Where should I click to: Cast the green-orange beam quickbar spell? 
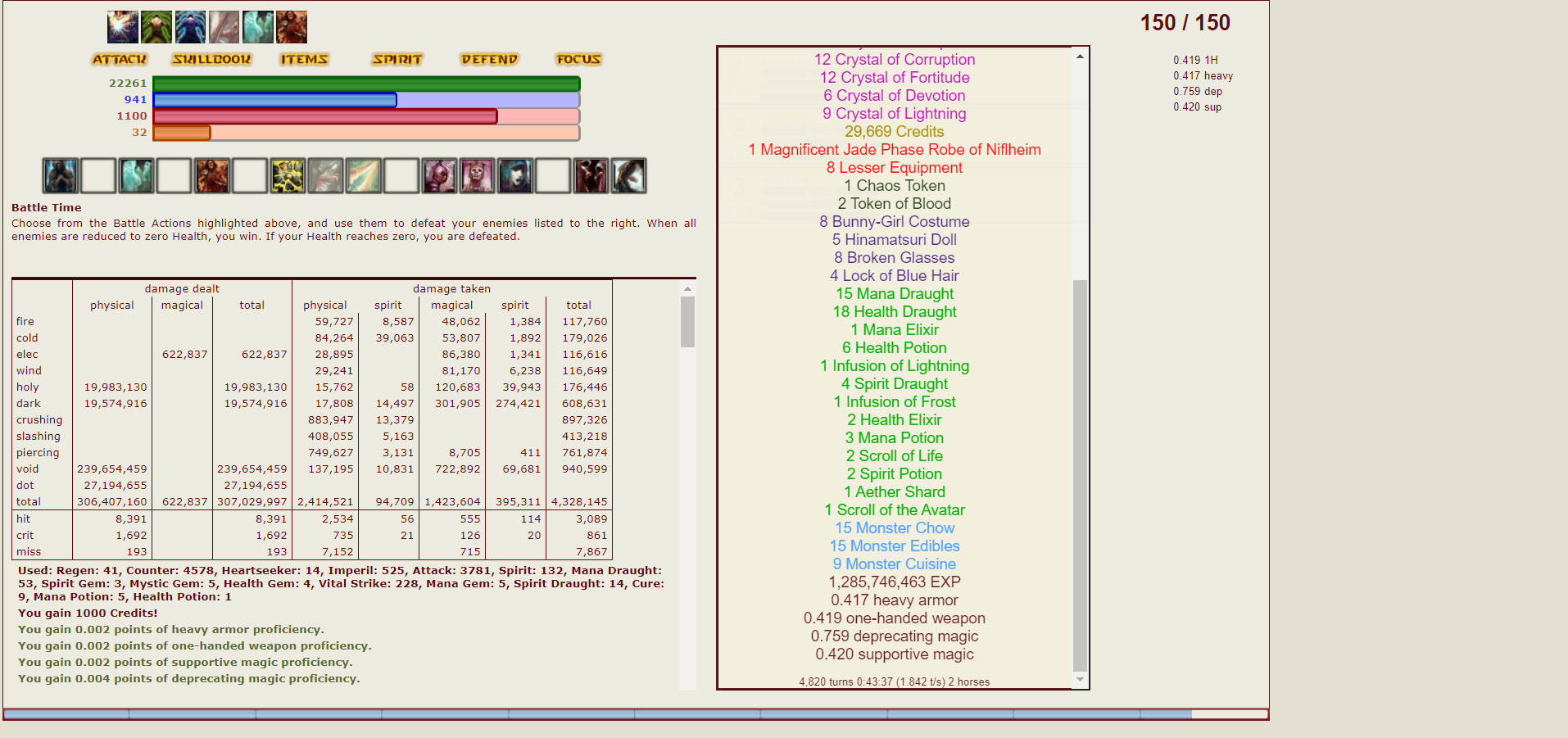363,176
